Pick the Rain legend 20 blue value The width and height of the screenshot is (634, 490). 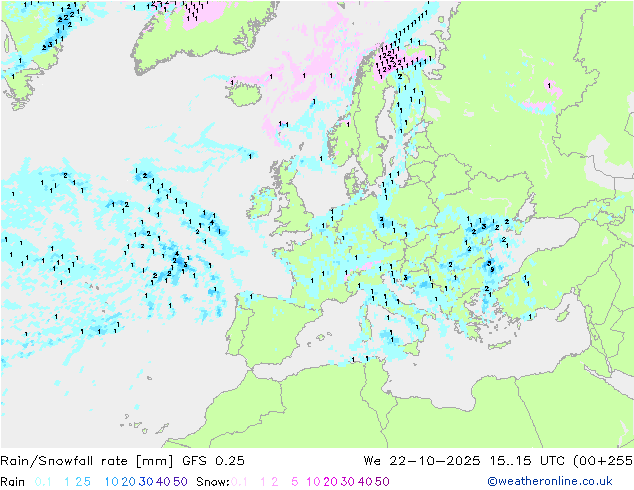tap(129, 482)
